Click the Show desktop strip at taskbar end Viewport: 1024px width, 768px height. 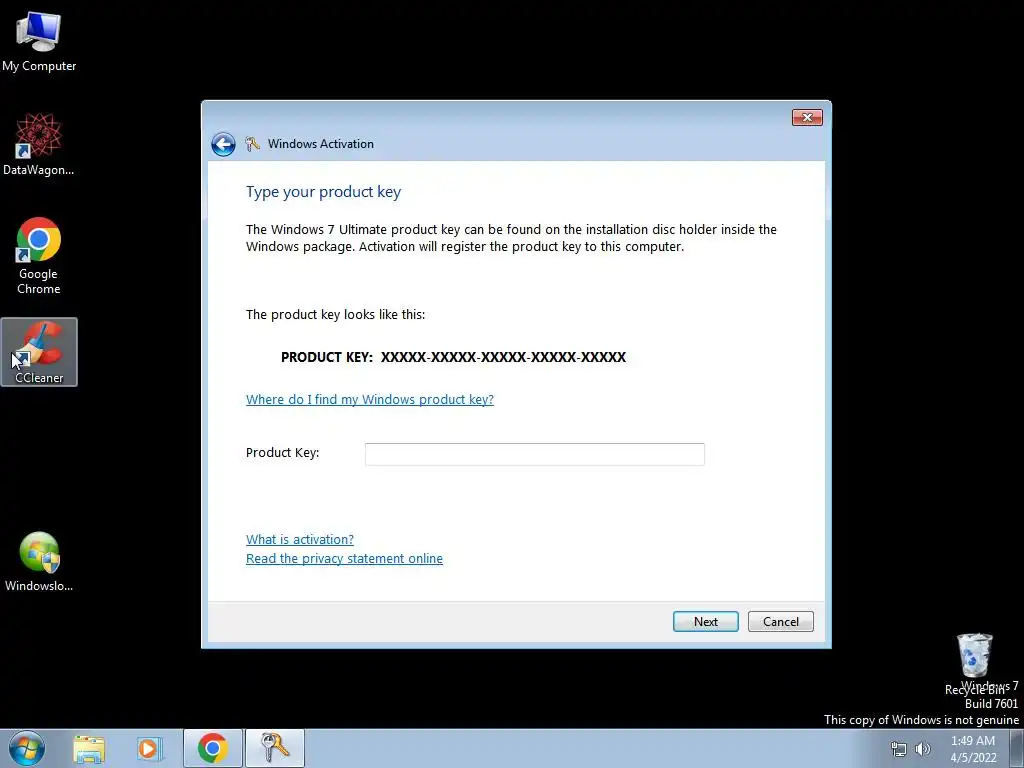point(1017,748)
